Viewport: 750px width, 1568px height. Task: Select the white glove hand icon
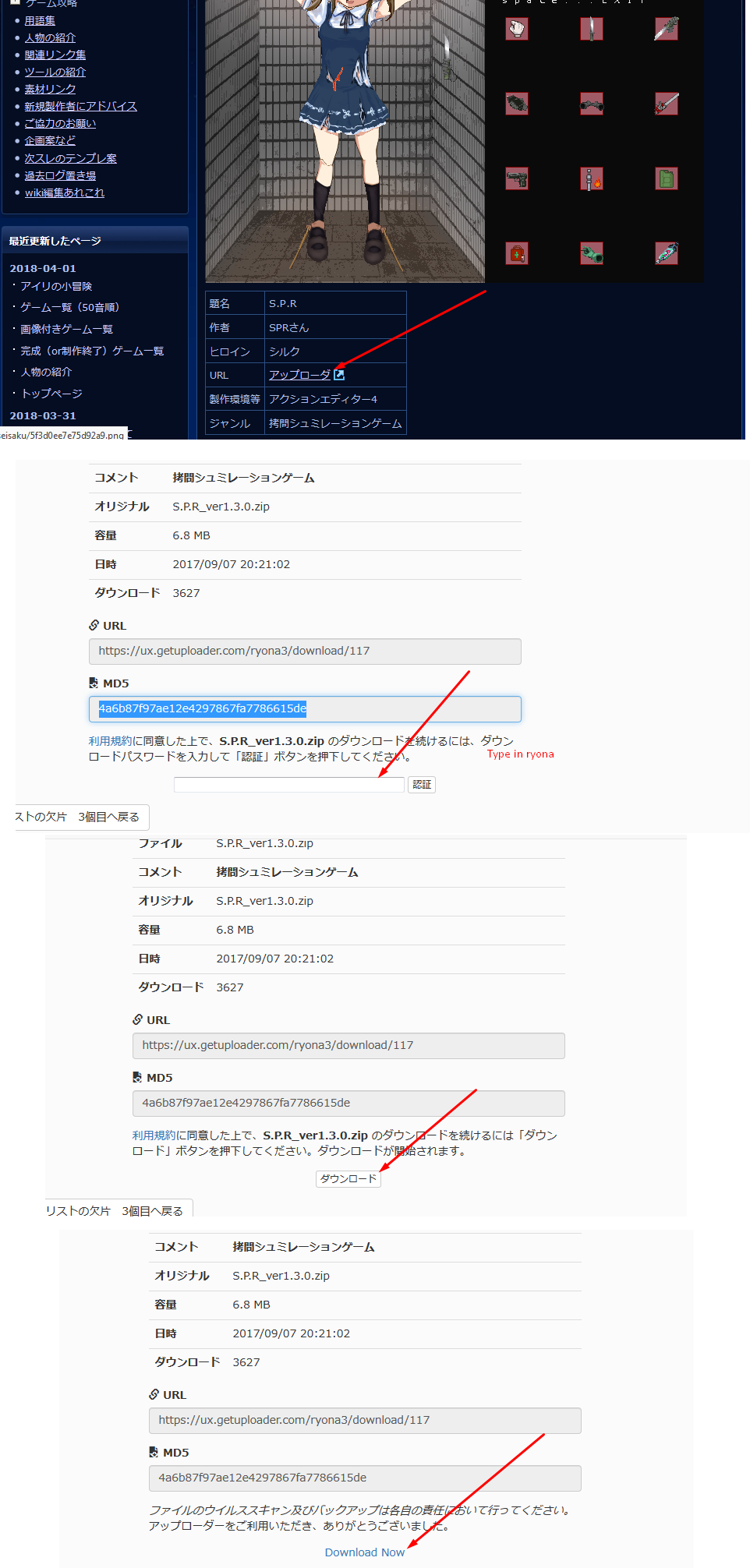tap(516, 29)
